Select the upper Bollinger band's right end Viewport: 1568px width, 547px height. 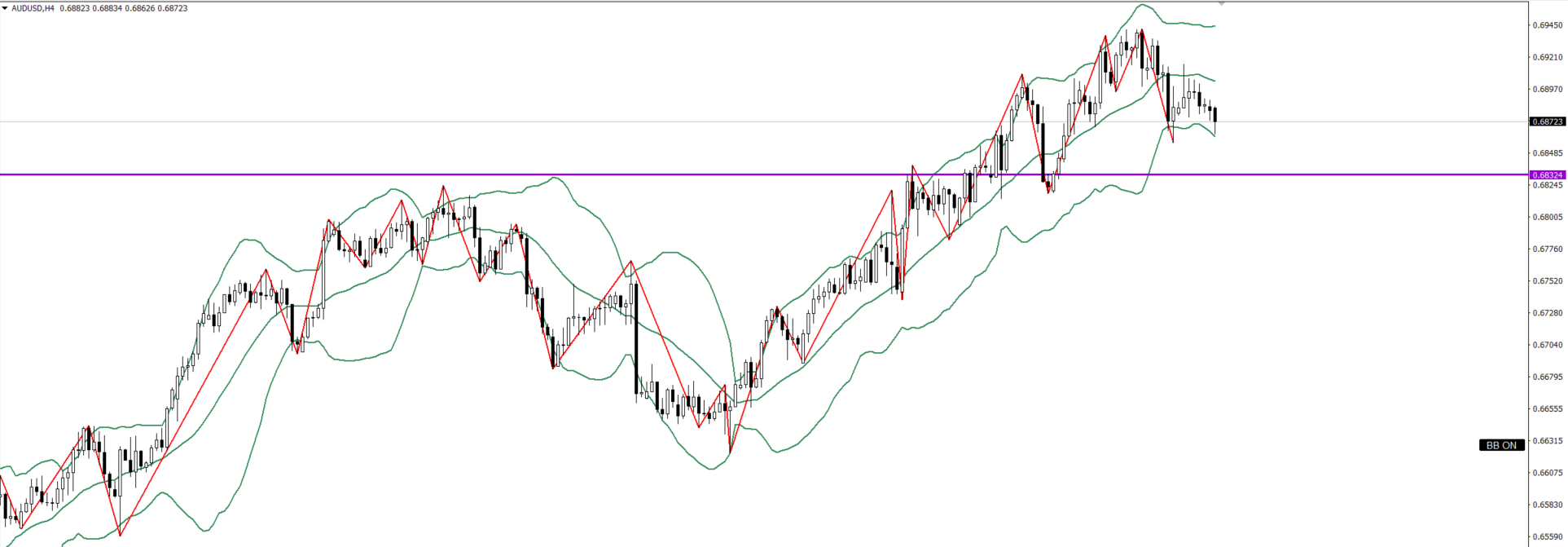[1213, 26]
